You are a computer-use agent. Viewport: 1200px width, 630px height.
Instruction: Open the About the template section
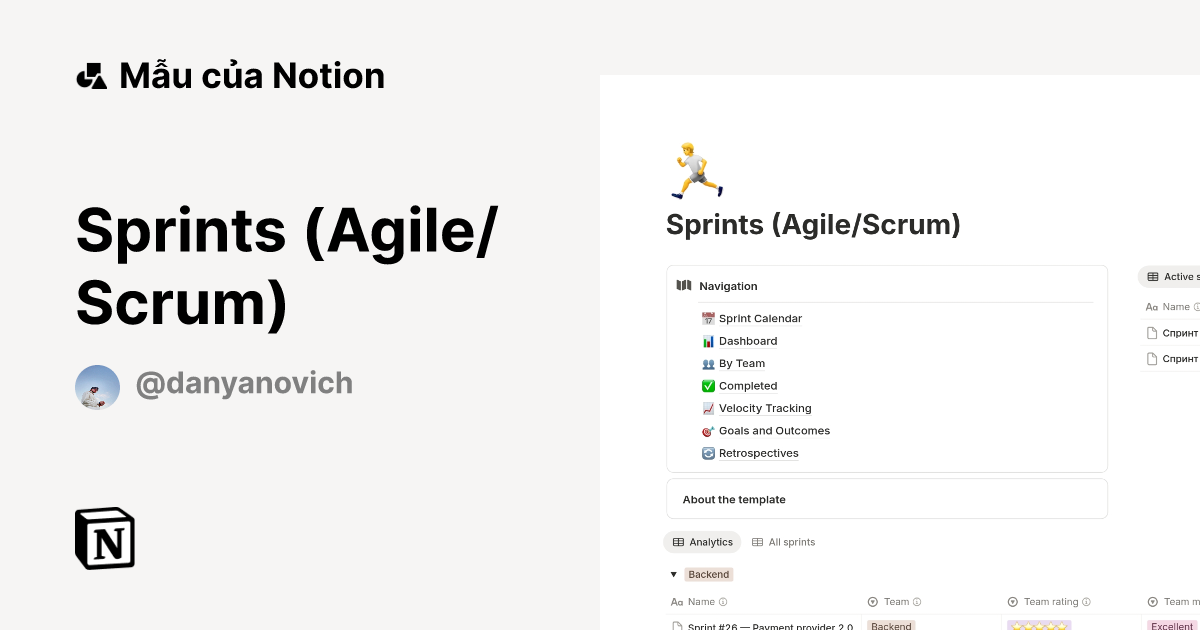coord(734,499)
